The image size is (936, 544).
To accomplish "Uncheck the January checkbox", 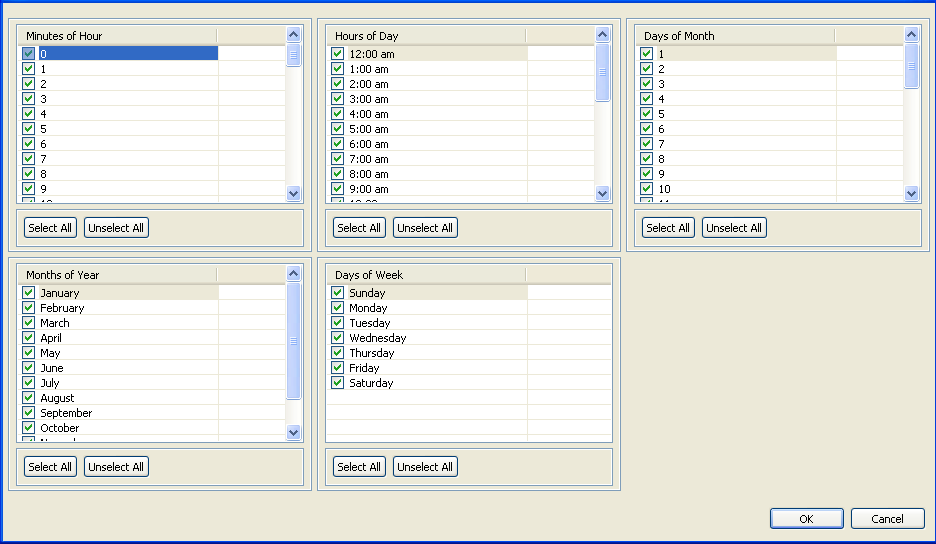I will (x=28, y=292).
